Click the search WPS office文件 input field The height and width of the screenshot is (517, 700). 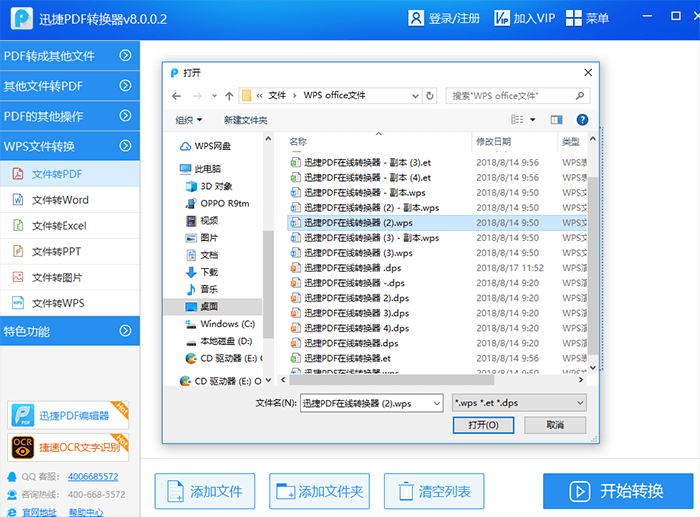tap(518, 96)
